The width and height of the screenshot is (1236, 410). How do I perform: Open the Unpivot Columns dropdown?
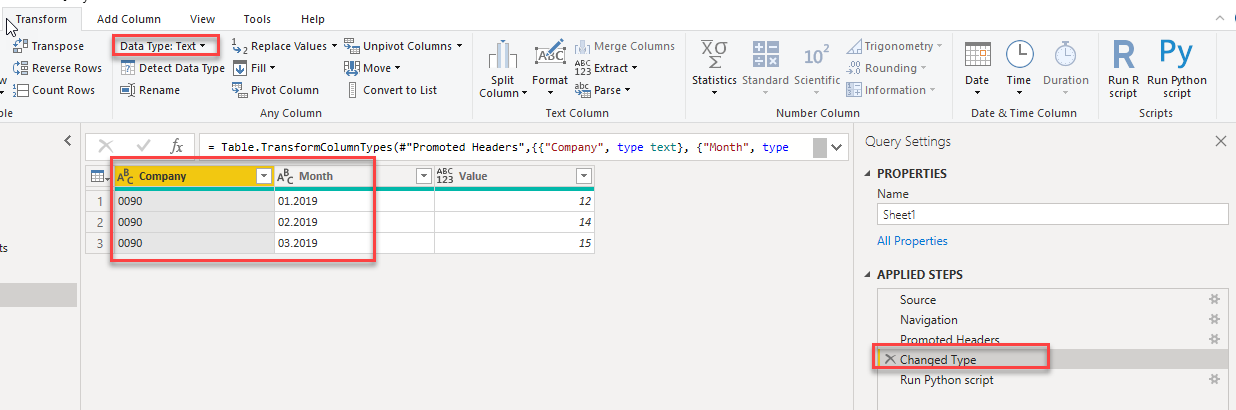pos(404,46)
